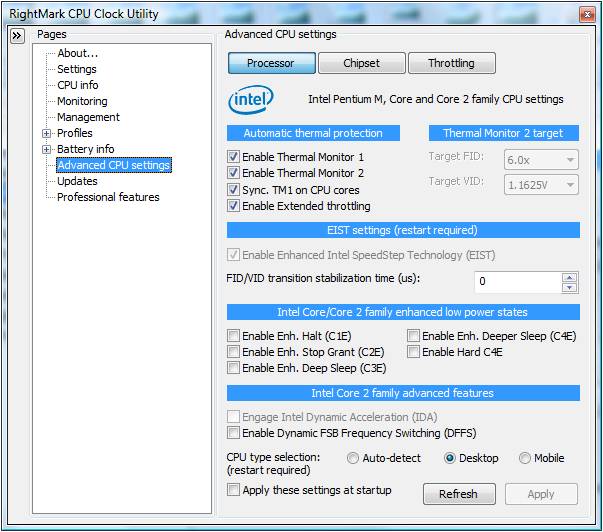The height and width of the screenshot is (532, 603).
Task: Open the Target VID dropdown
Action: (541, 185)
